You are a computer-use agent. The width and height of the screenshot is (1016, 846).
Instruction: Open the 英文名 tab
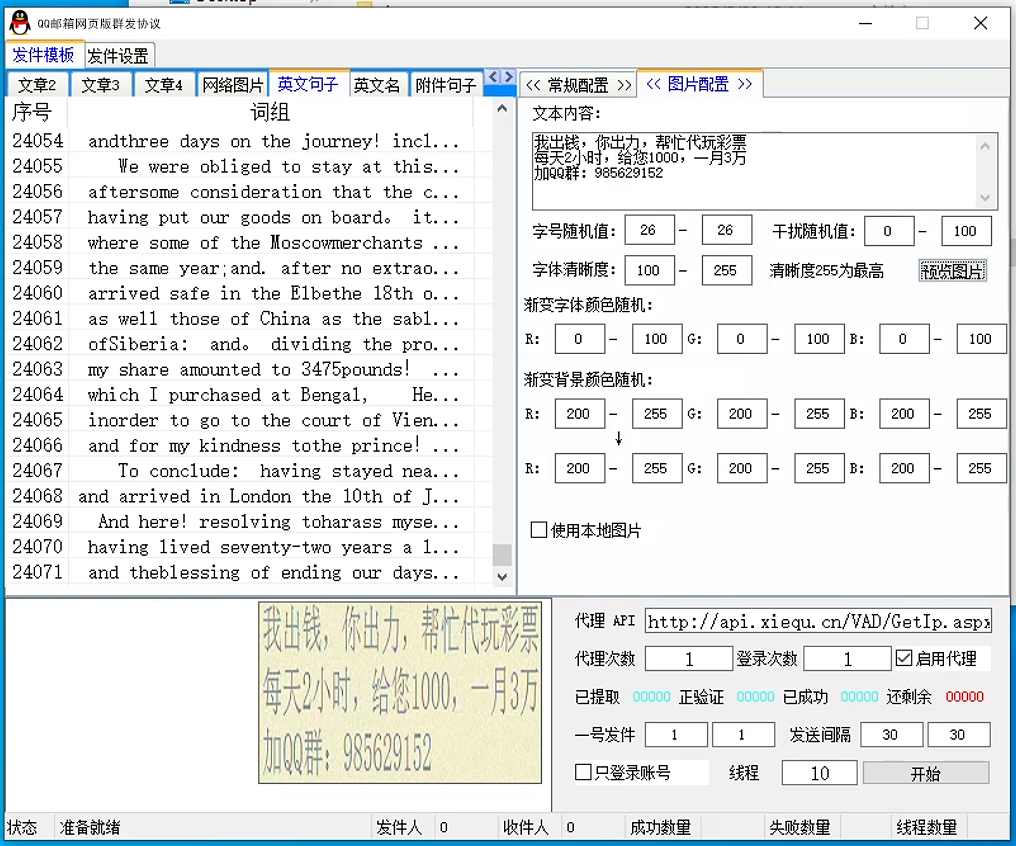pyautogui.click(x=376, y=85)
